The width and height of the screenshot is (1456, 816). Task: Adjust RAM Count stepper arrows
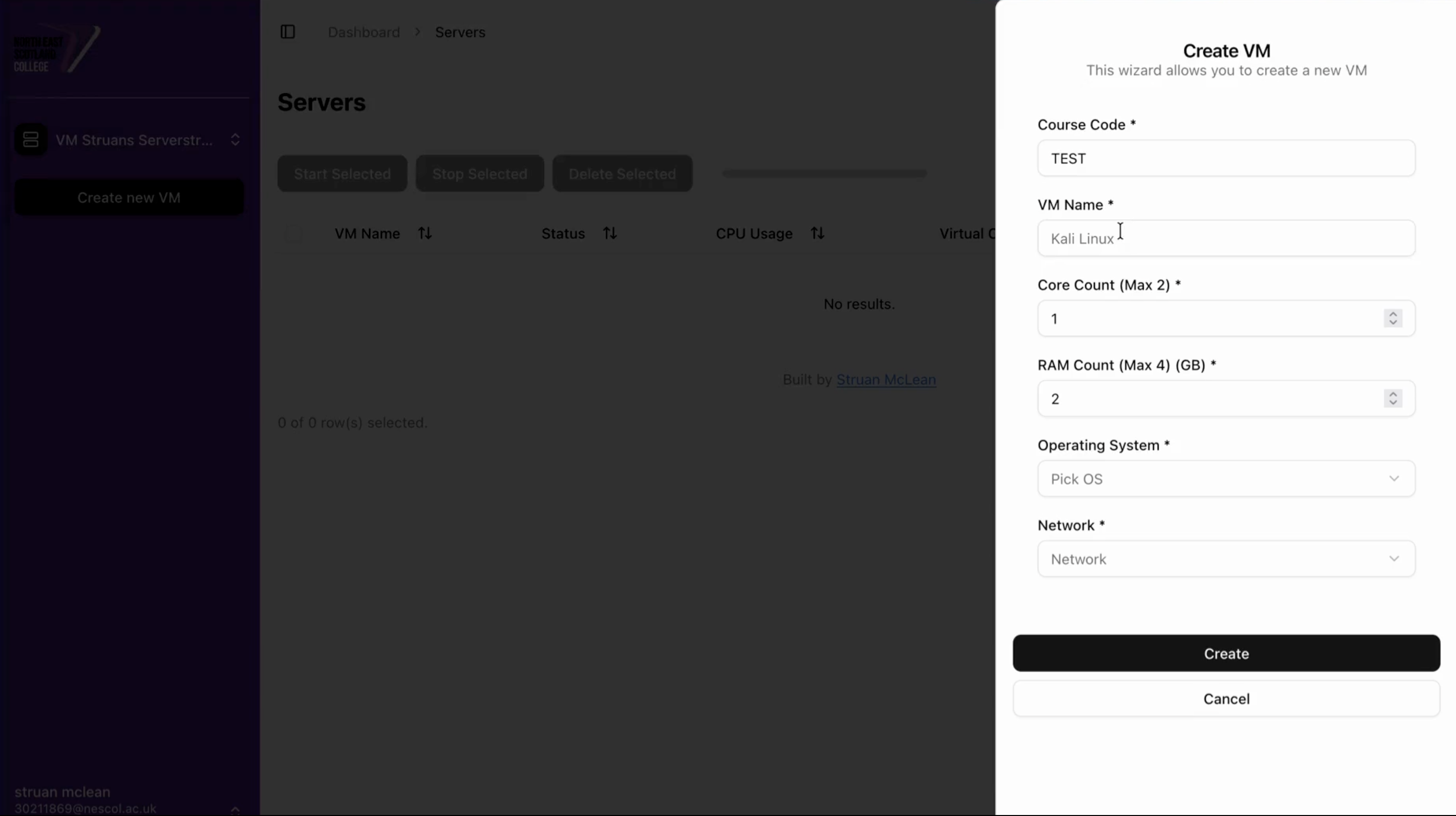(x=1393, y=399)
